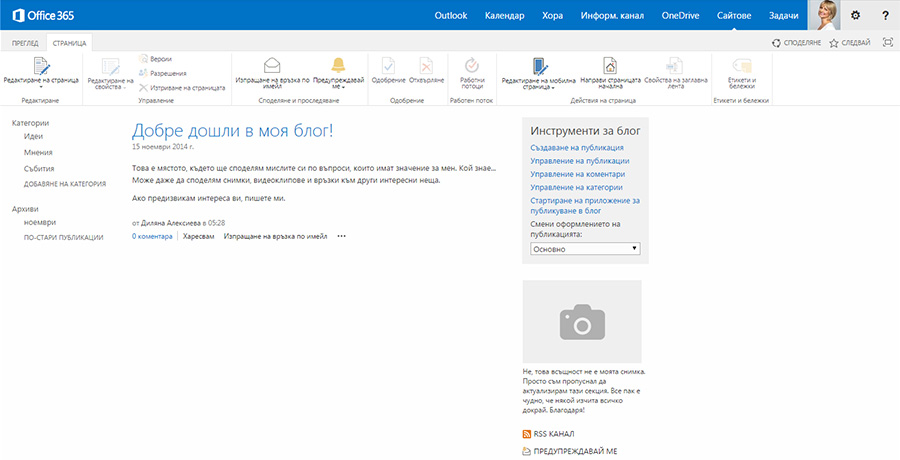Open Outlook from the top bar
This screenshot has width=900, height=460.
451,16
